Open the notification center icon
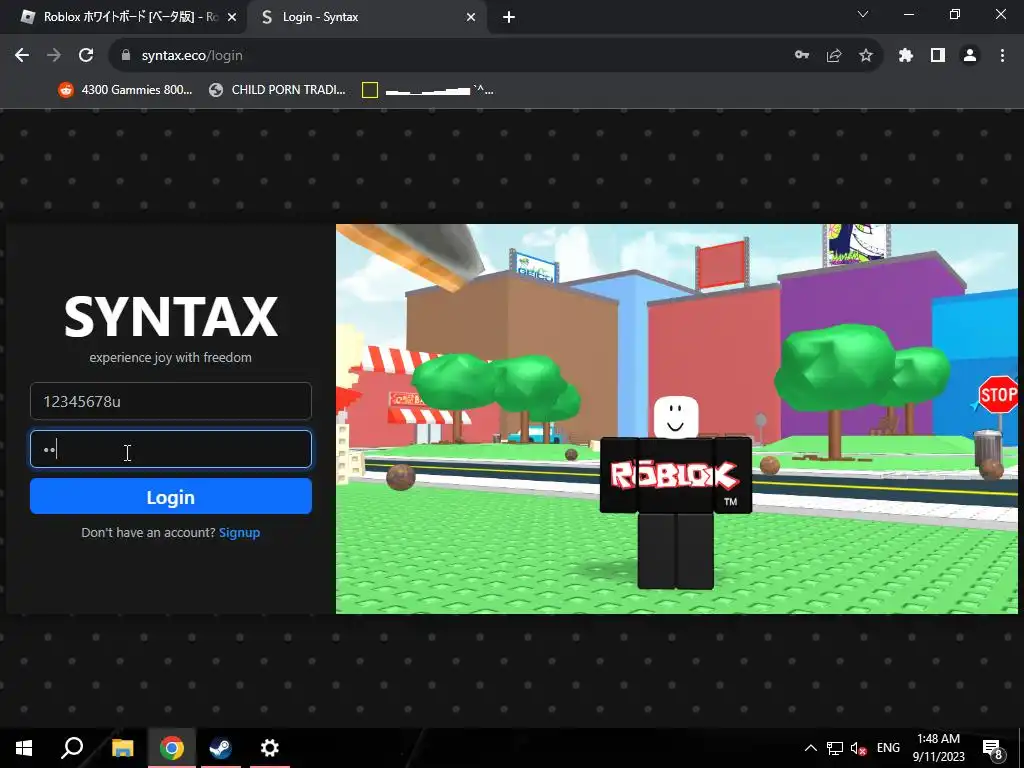 [x=993, y=748]
